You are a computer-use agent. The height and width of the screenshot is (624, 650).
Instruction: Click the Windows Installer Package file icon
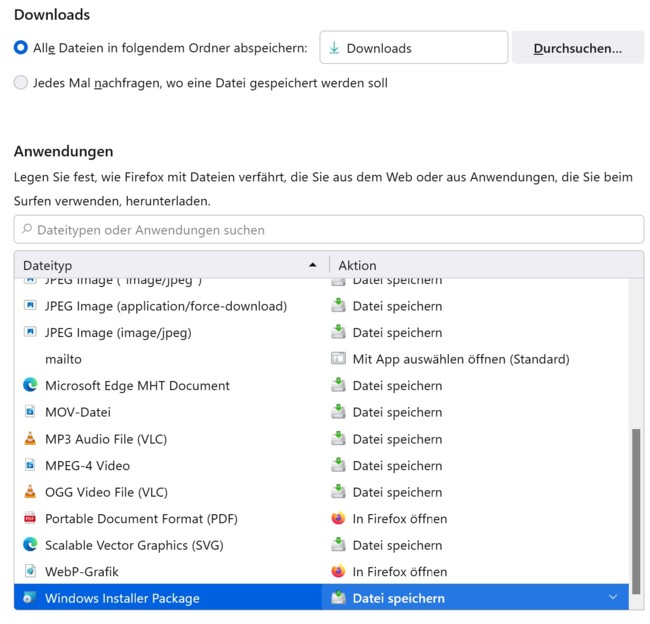[30, 598]
